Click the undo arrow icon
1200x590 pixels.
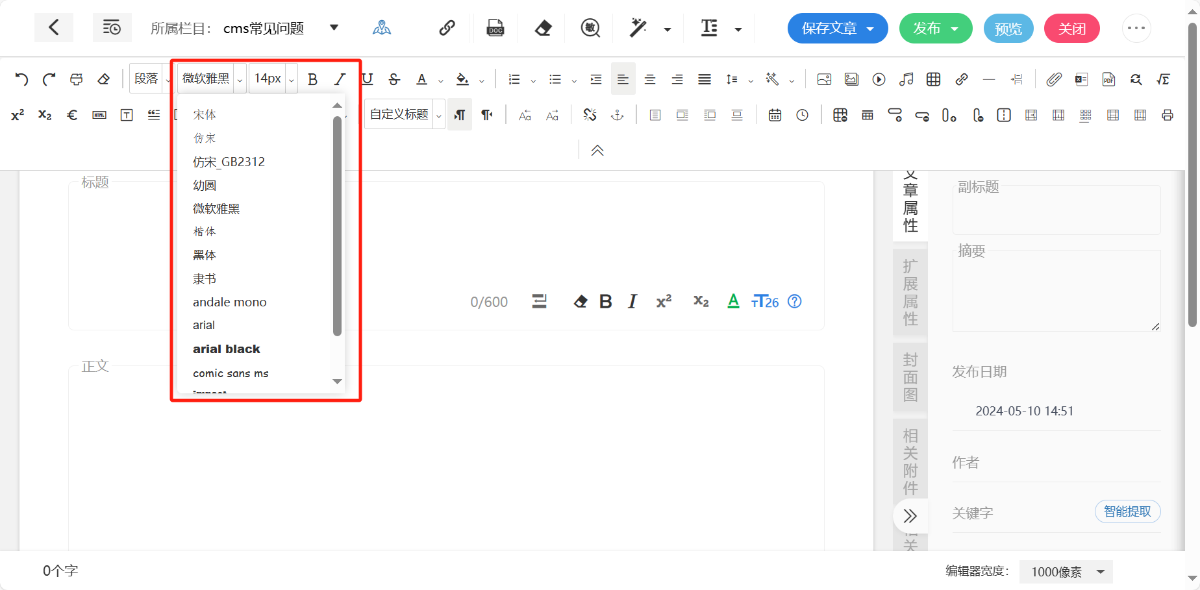point(21,79)
